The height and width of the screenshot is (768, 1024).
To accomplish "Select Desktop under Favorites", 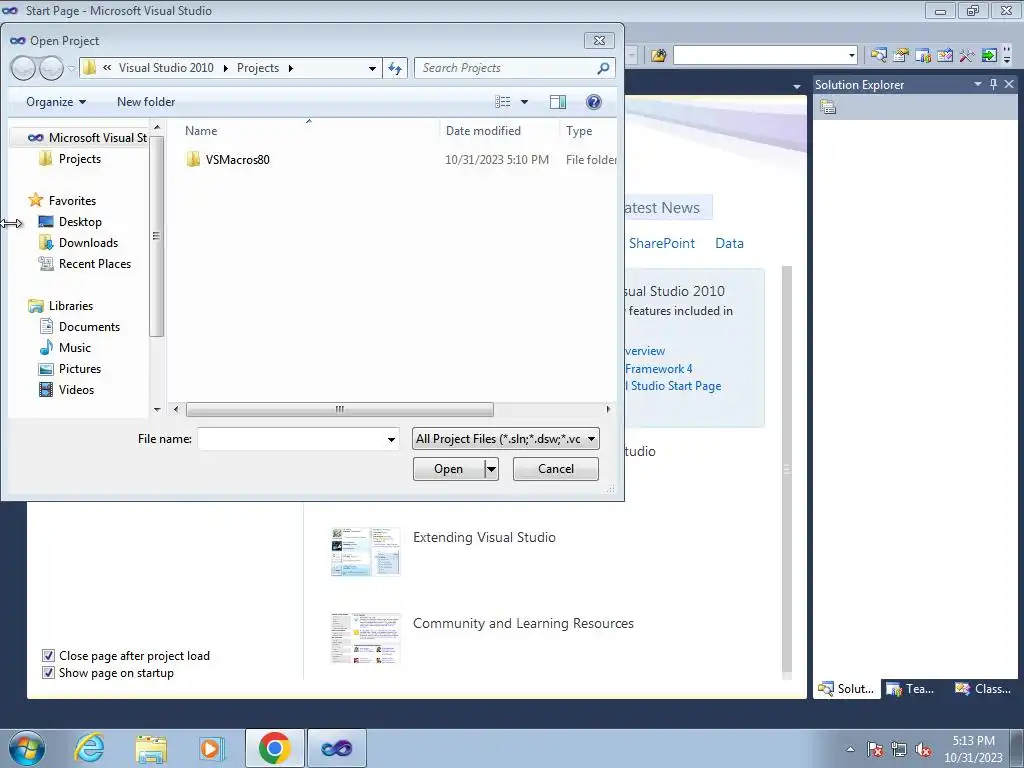I will [80, 222].
